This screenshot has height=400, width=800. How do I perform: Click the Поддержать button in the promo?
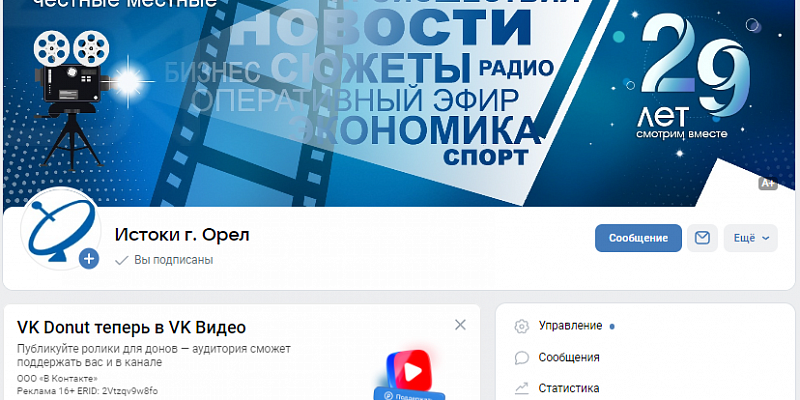410,395
